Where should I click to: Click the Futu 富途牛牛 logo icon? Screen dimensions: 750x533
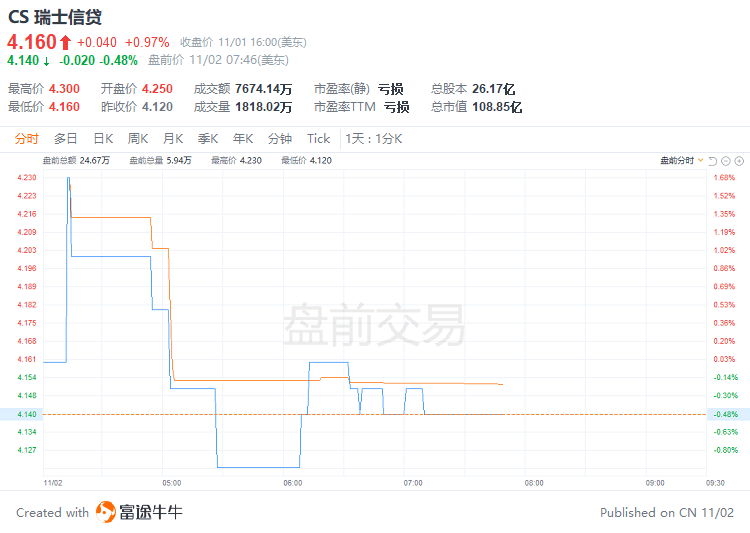[x=106, y=512]
